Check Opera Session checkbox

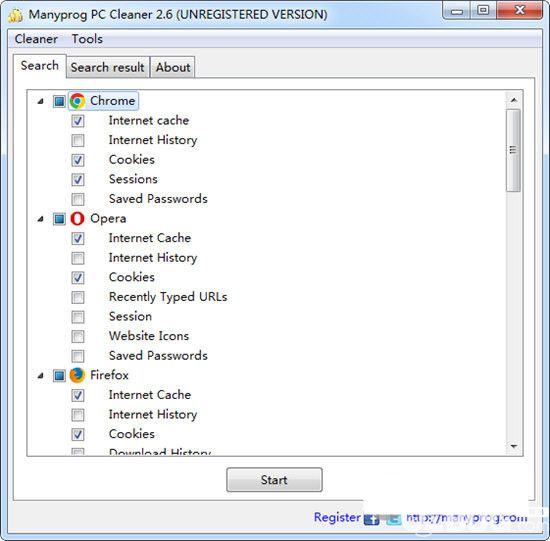click(78, 317)
